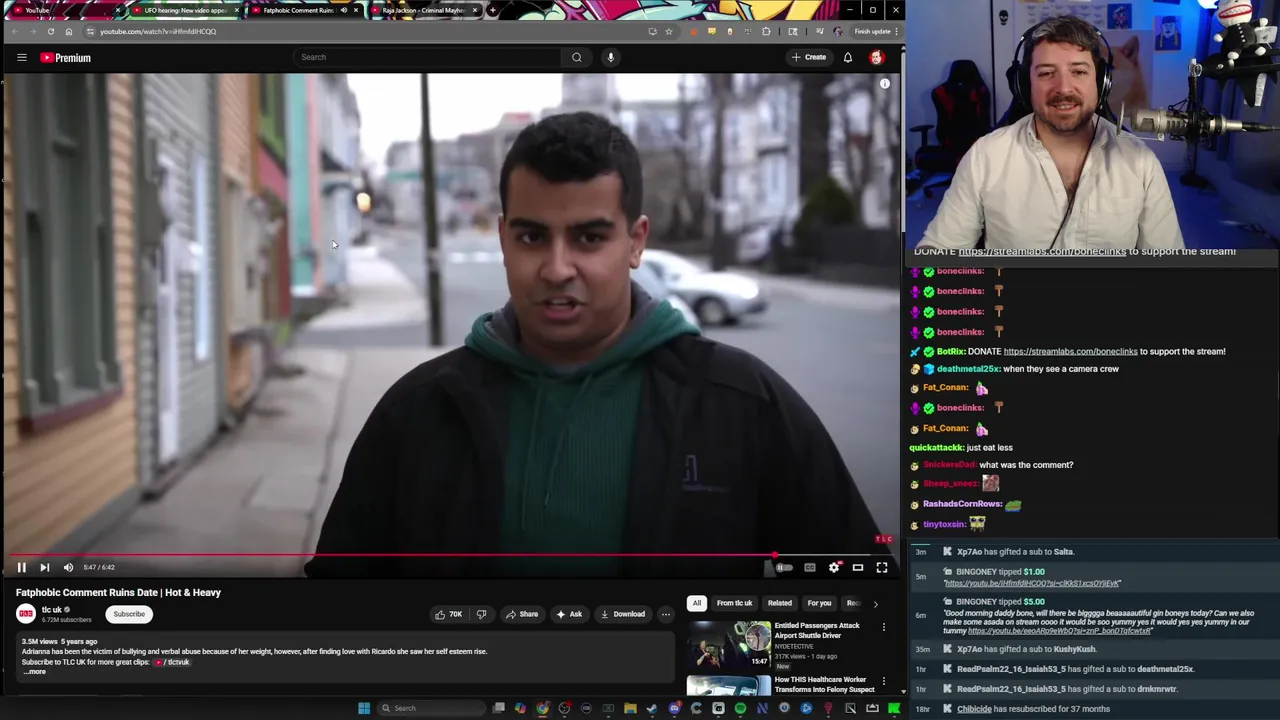Open YouTube notifications bell
Screen dimensions: 1280x720
tap(848, 57)
